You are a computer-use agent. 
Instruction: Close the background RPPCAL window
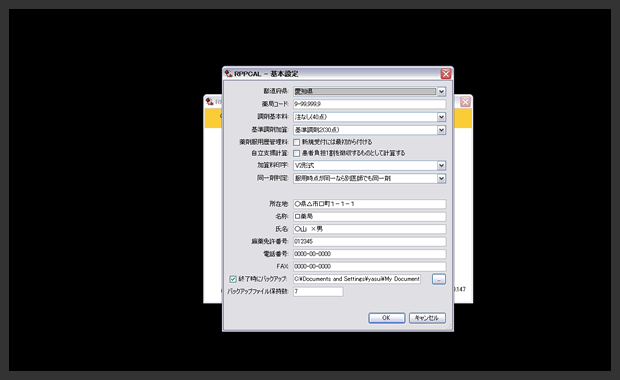click(x=465, y=102)
